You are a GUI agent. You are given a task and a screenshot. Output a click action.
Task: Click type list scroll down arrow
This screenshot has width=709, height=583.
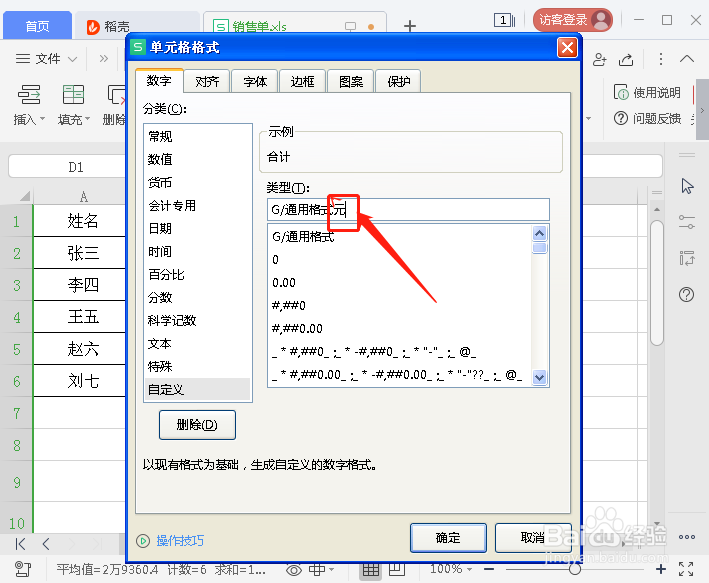point(539,377)
